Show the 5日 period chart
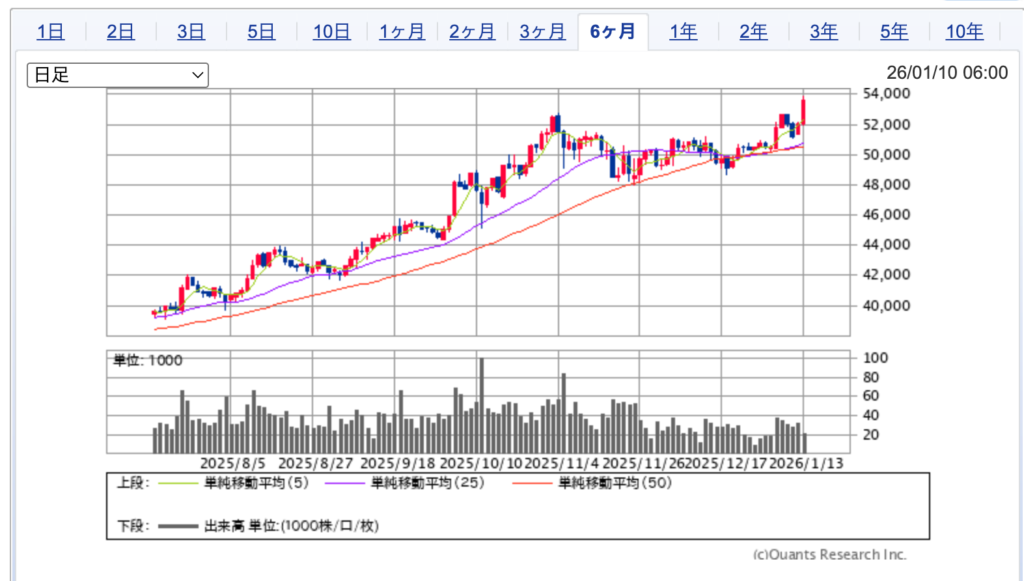Viewport: 1024px width, 581px height. click(x=261, y=31)
